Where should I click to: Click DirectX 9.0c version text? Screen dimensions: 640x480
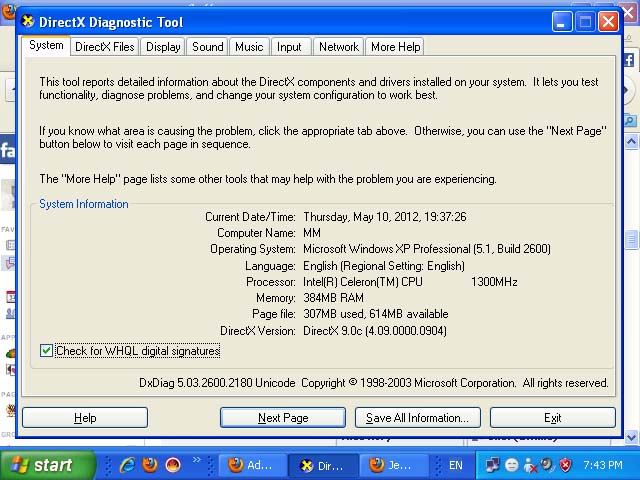click(375, 331)
